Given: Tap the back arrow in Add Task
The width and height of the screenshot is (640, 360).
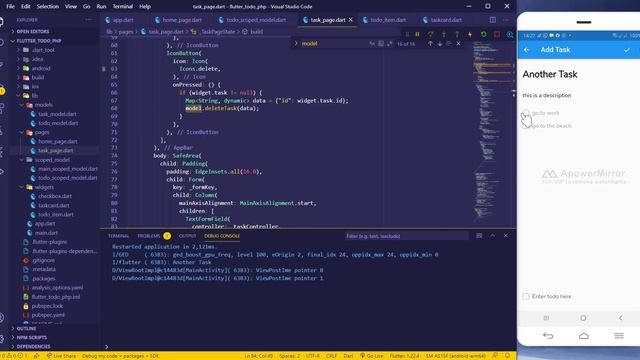Looking at the screenshot, I should click(x=527, y=50).
